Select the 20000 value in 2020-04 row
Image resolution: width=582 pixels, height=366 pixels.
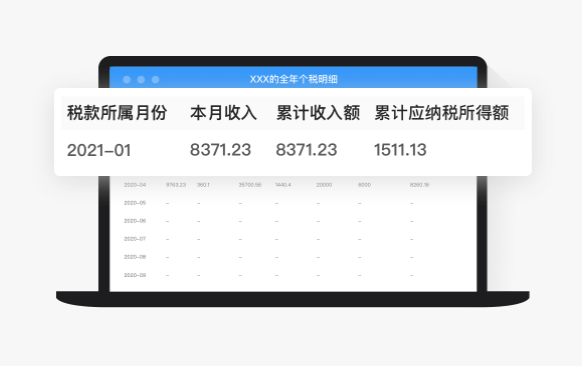point(324,185)
